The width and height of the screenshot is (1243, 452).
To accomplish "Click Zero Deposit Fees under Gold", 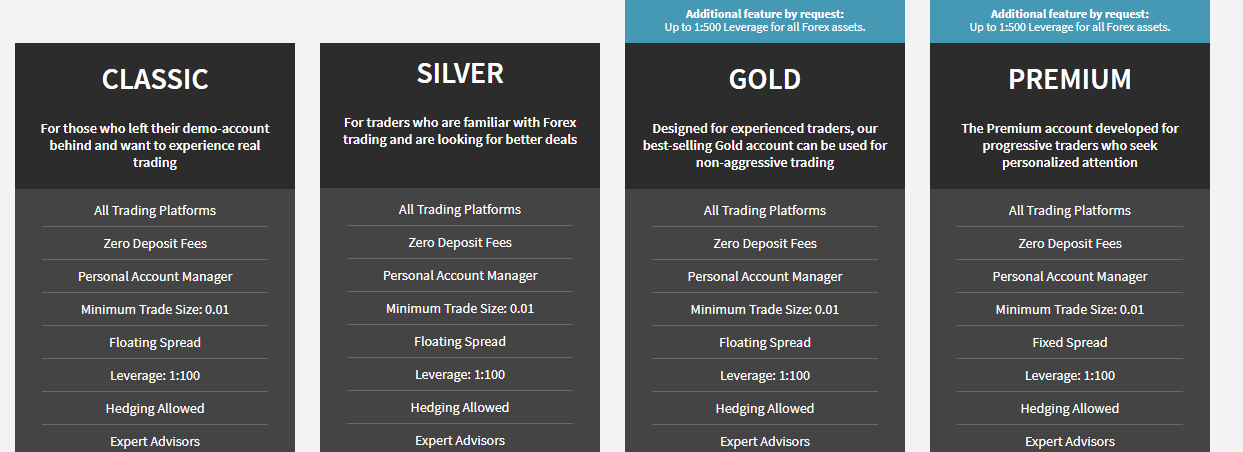I will pos(765,243).
